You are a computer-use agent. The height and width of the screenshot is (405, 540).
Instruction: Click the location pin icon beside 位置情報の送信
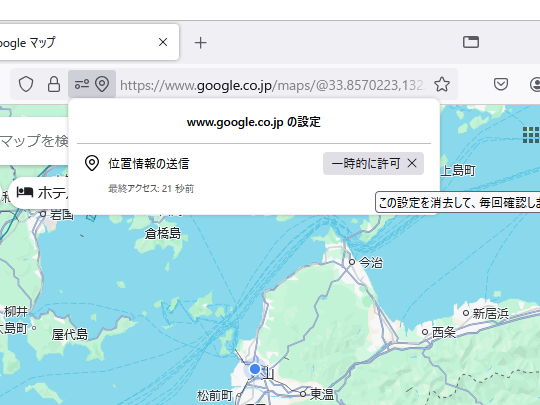92,163
